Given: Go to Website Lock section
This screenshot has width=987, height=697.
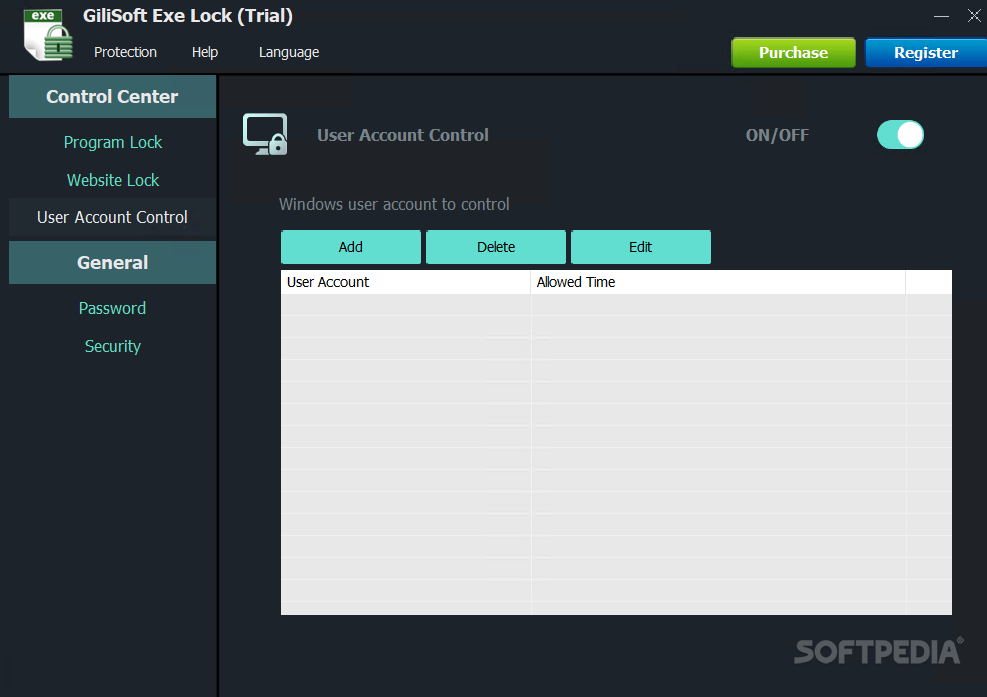Looking at the screenshot, I should pyautogui.click(x=113, y=180).
